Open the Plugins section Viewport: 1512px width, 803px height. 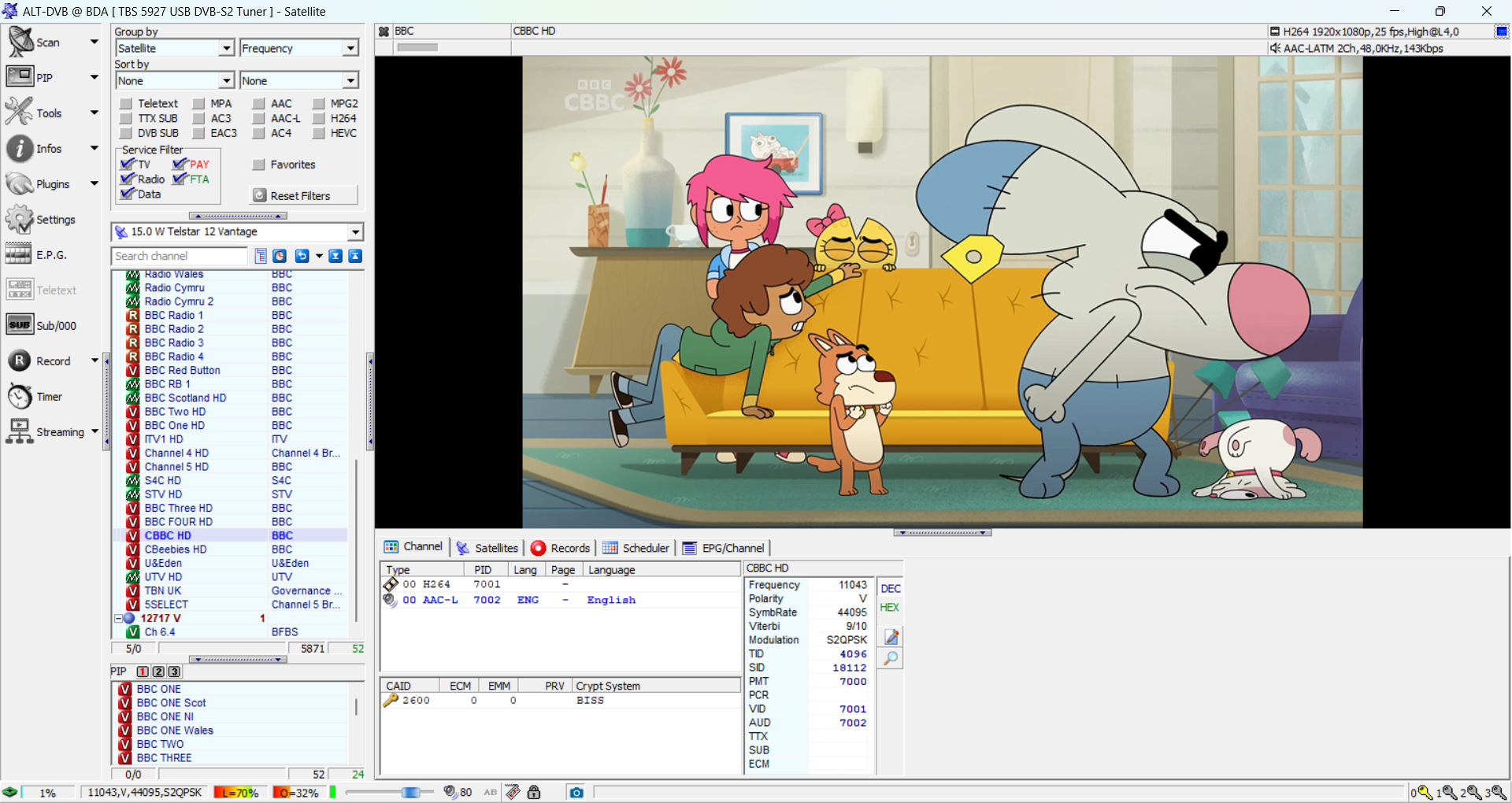point(38,183)
